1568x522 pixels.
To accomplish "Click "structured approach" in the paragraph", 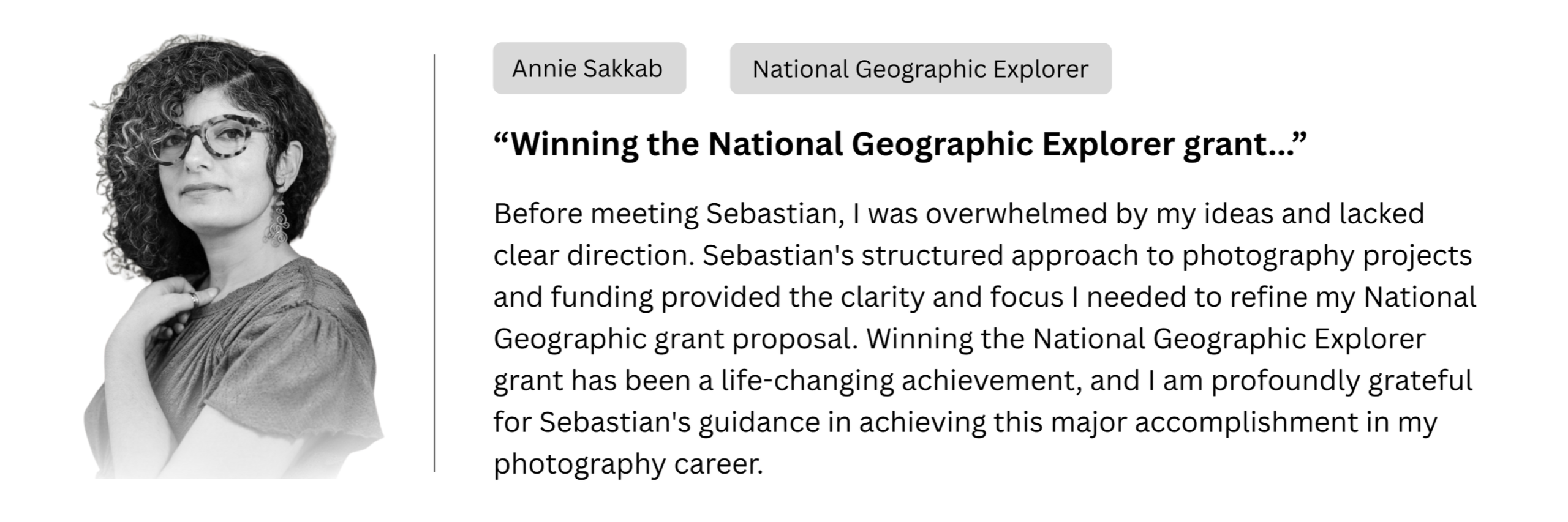I will point(1000,256).
